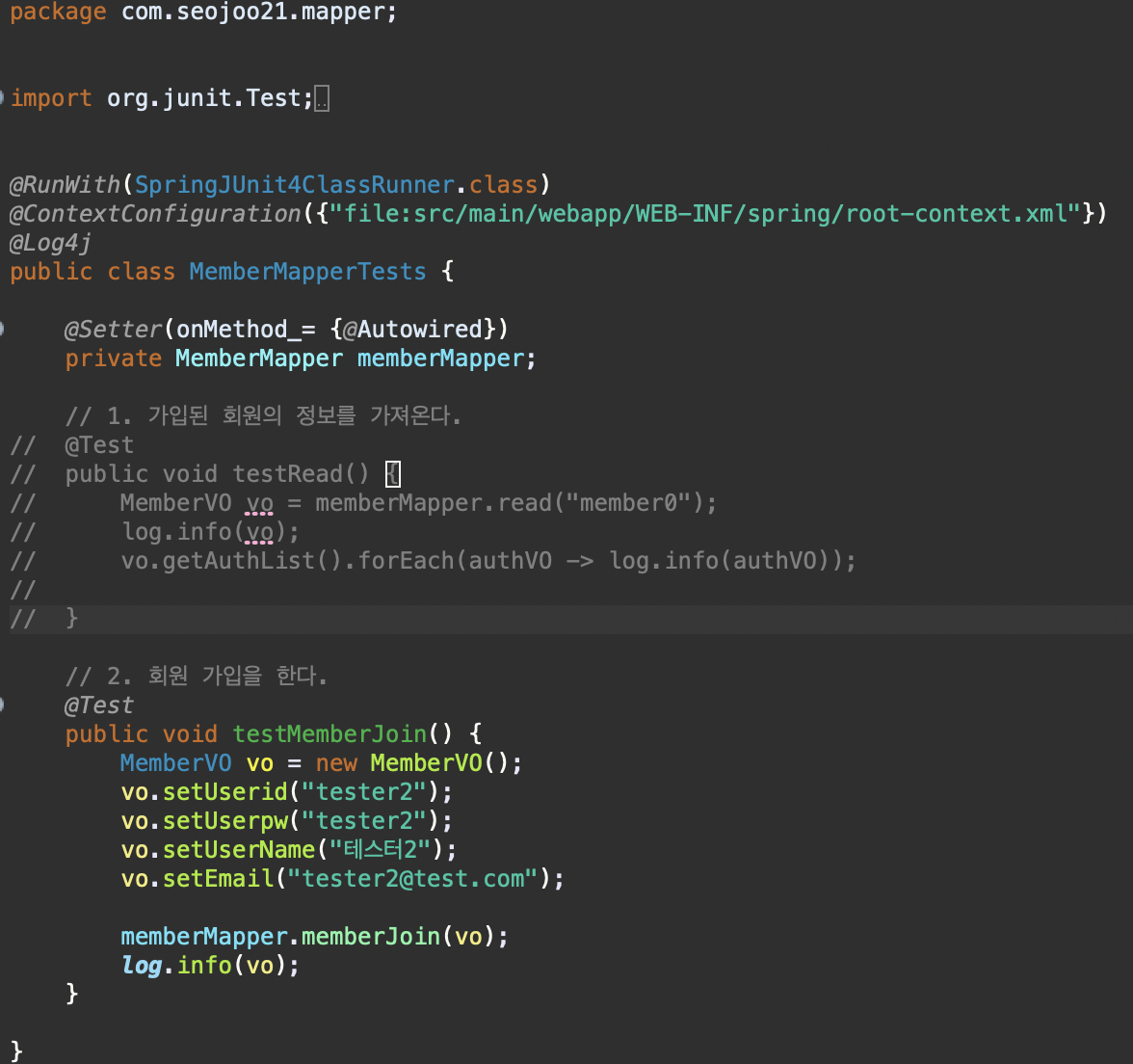Click the import fold marker in left gutter
The image size is (1133, 1064).
[2, 97]
